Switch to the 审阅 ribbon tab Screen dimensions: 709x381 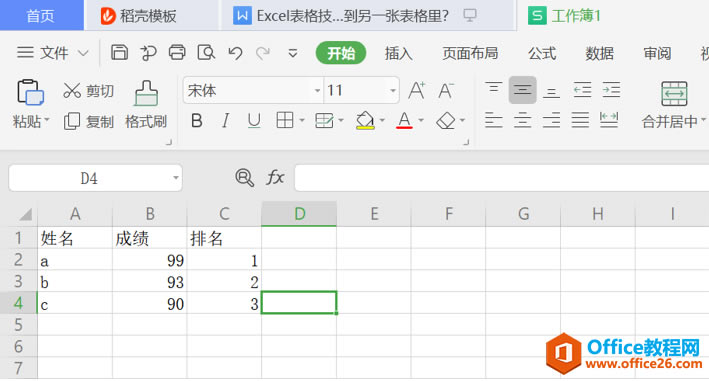pos(657,53)
